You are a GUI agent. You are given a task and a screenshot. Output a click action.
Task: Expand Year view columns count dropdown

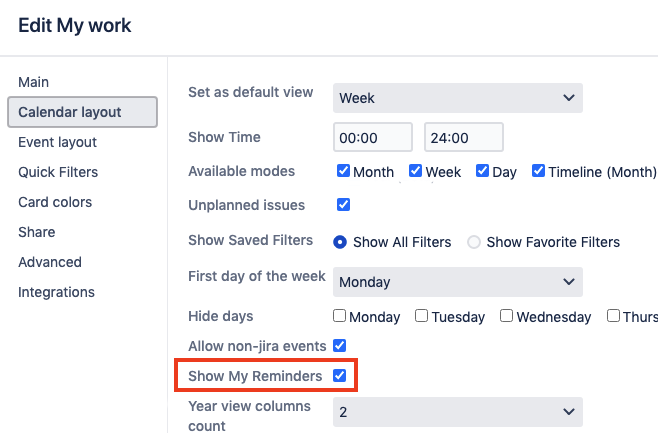coord(457,411)
